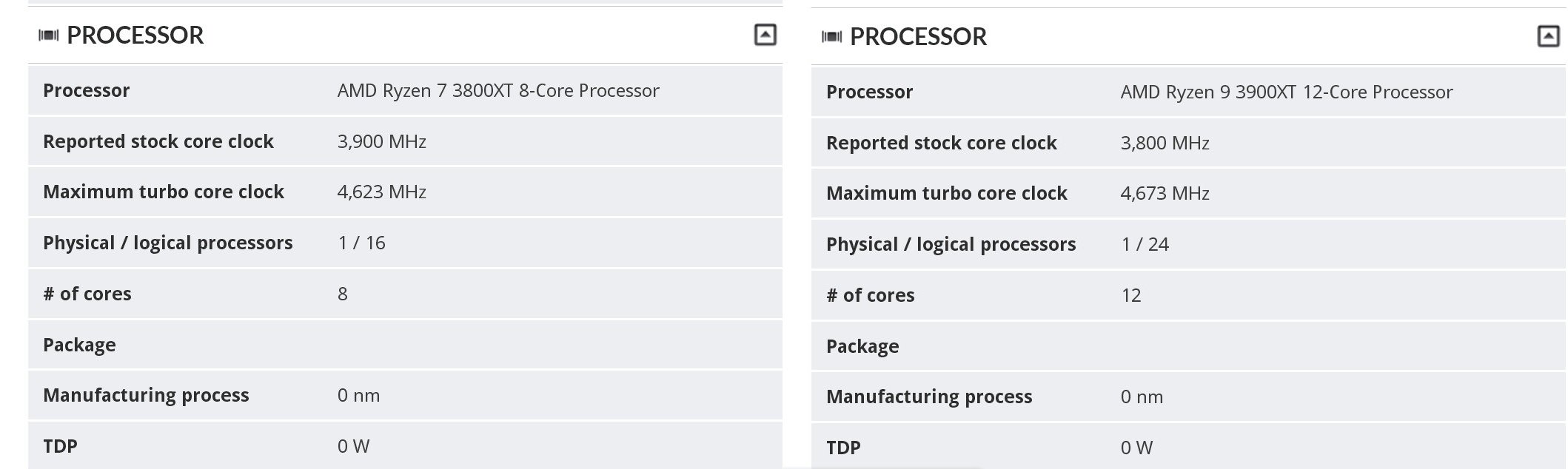The height and width of the screenshot is (469, 1568).
Task: Click the 1 / 24 physical/logical processors value
Action: pyautogui.click(x=1145, y=245)
